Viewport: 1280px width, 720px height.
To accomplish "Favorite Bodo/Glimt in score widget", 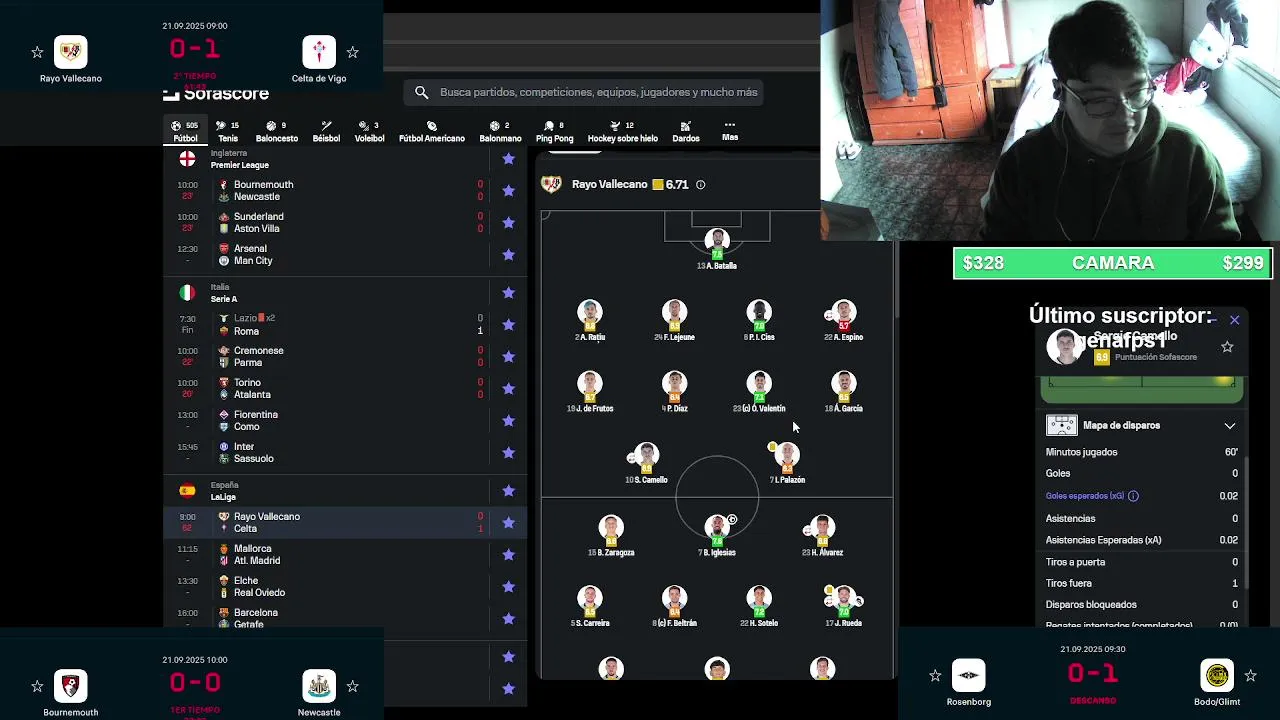I will 1250,676.
